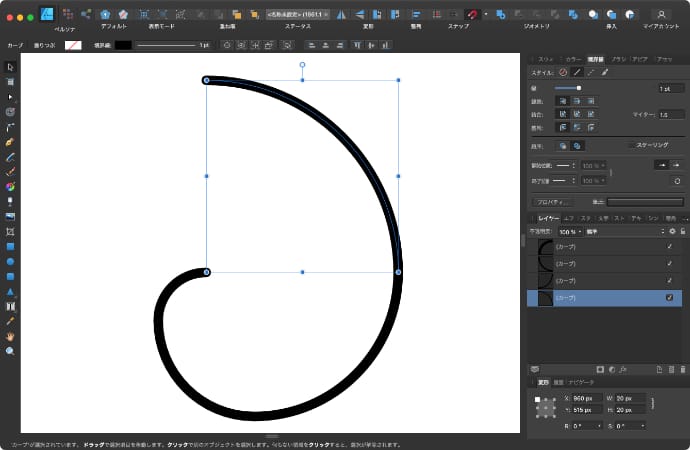Toggle visibility of the top curve layer
Screen dimensions: 690x450
coord(669,245)
